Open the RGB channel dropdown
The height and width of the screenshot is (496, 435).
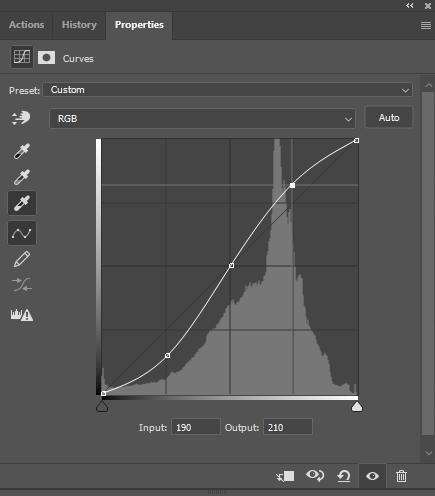point(202,118)
